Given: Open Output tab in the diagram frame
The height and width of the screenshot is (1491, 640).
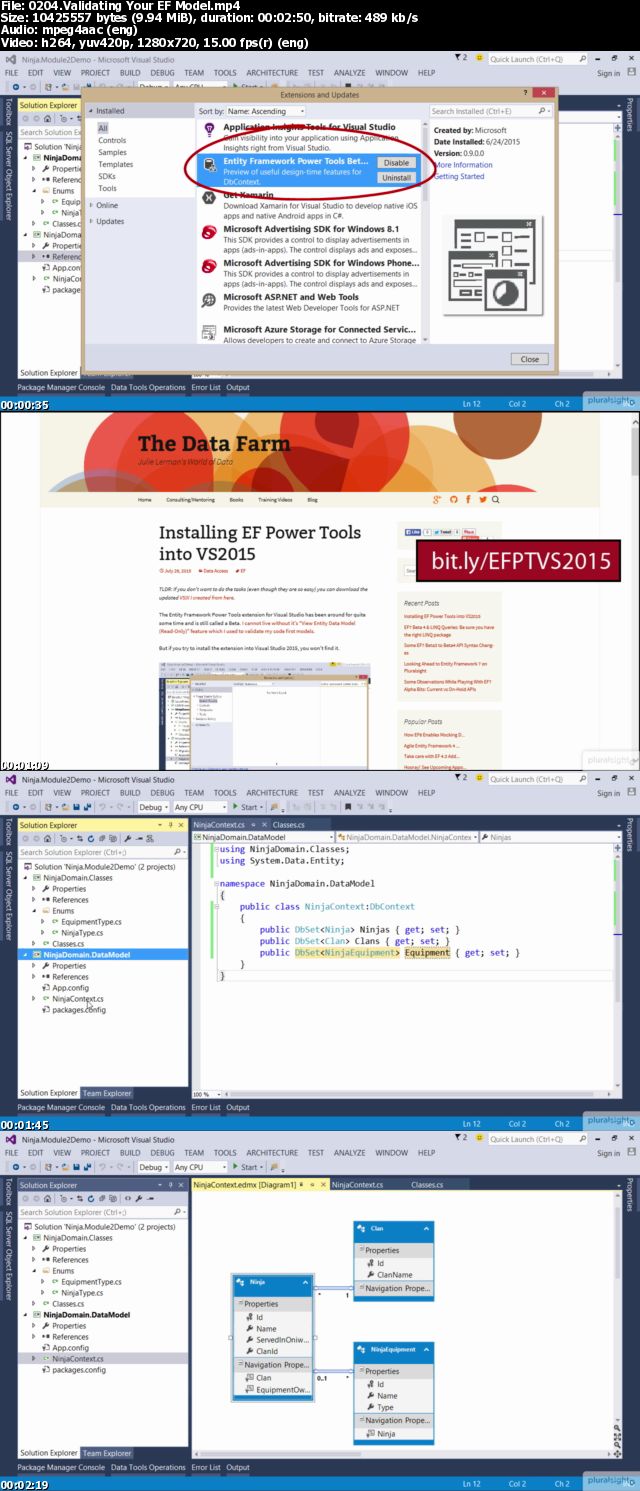Looking at the screenshot, I should (238, 1467).
